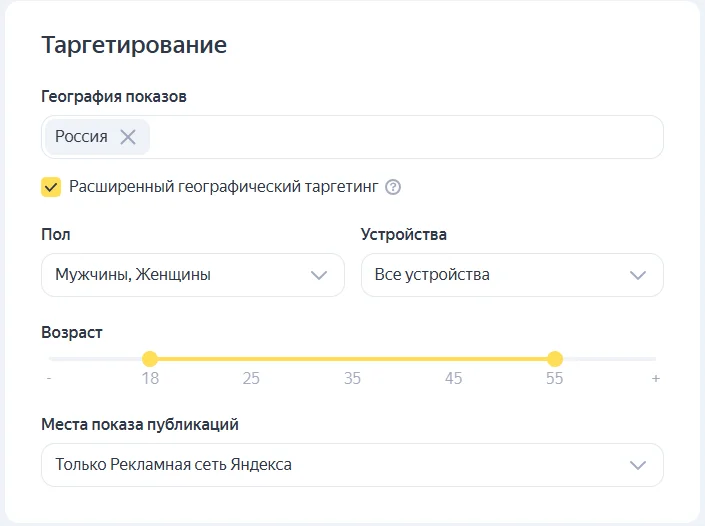The width and height of the screenshot is (705, 526).
Task: Click the Расширенный географический таргетинг label
Action: click(x=224, y=187)
